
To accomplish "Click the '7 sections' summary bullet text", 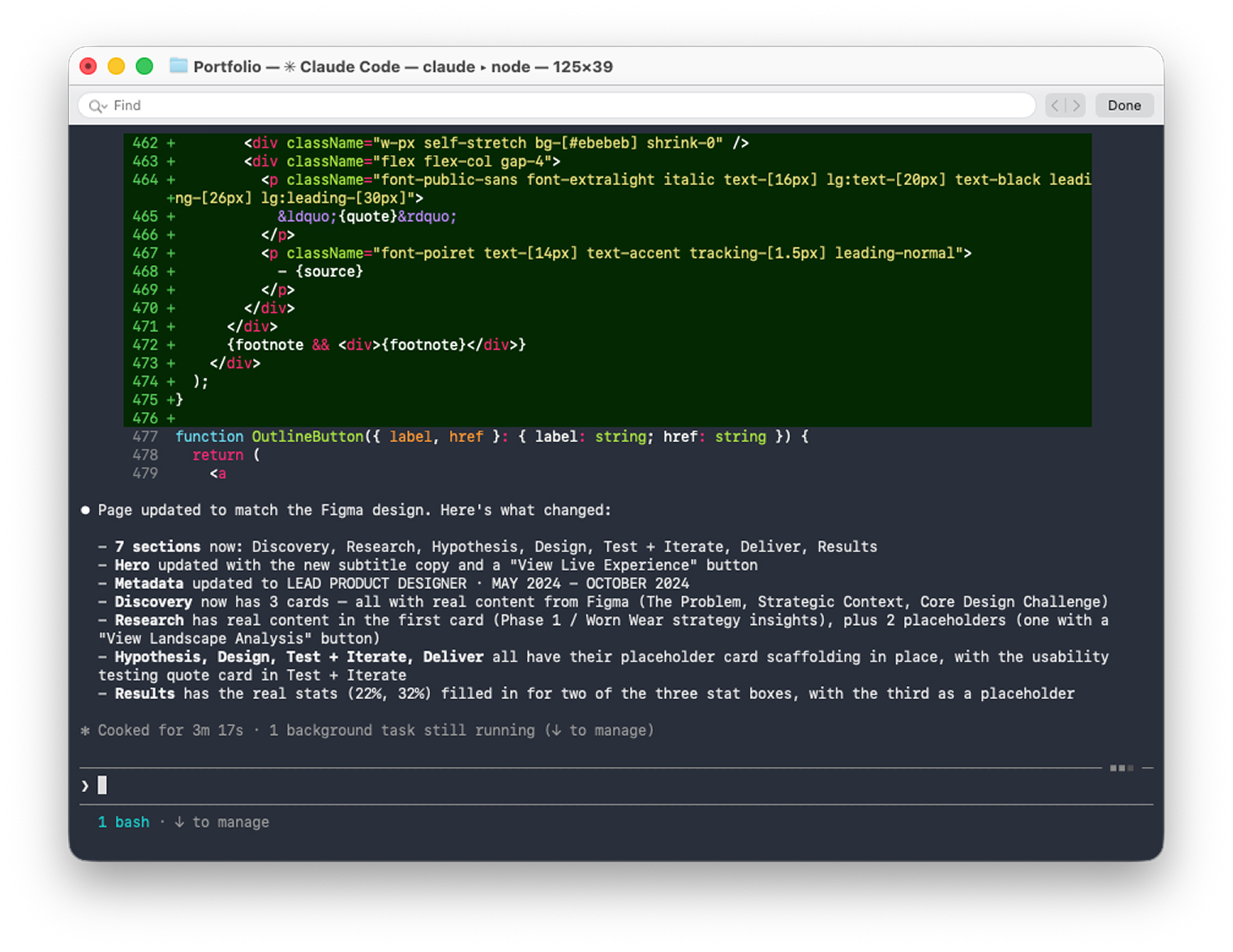I will tap(157, 547).
